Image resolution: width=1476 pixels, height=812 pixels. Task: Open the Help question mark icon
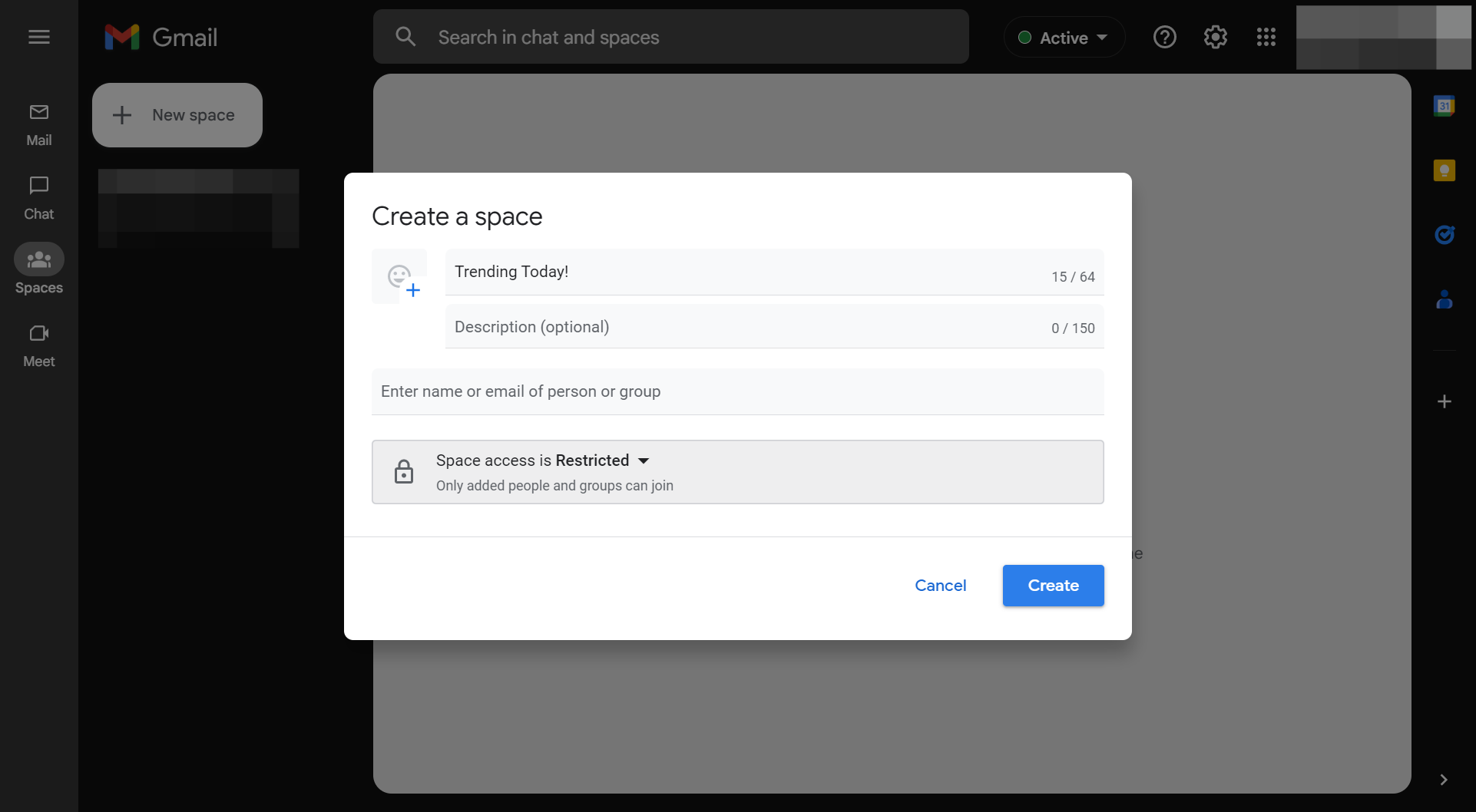click(1165, 37)
